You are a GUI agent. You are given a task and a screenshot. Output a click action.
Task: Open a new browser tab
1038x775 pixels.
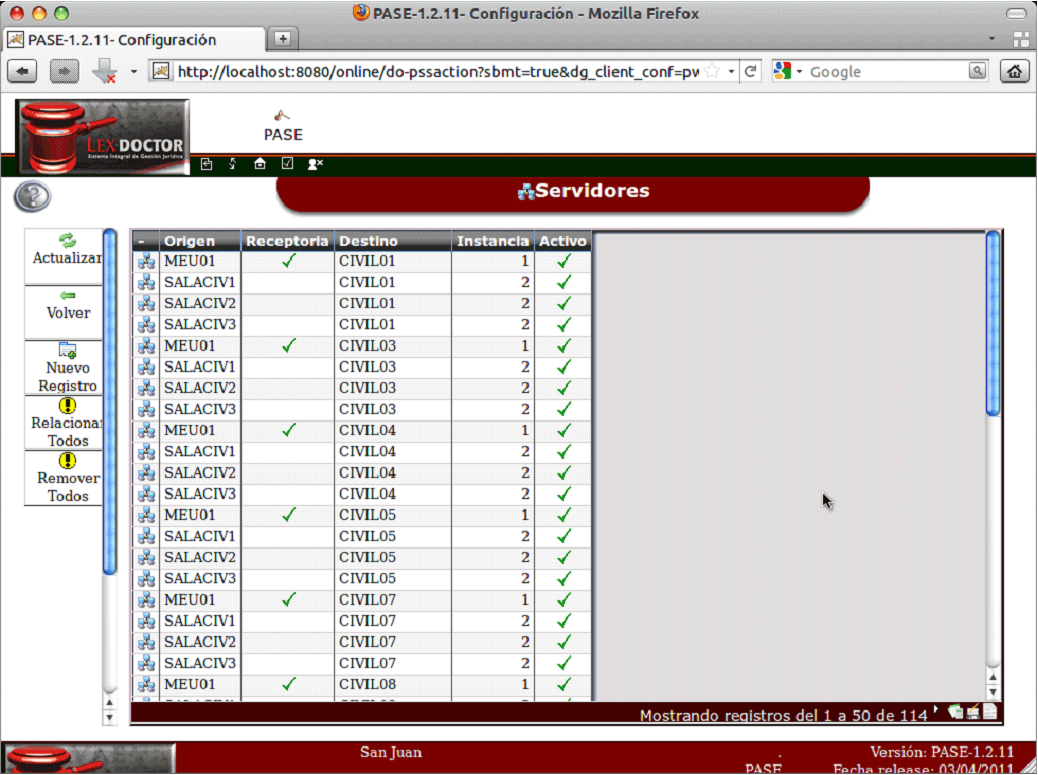283,39
